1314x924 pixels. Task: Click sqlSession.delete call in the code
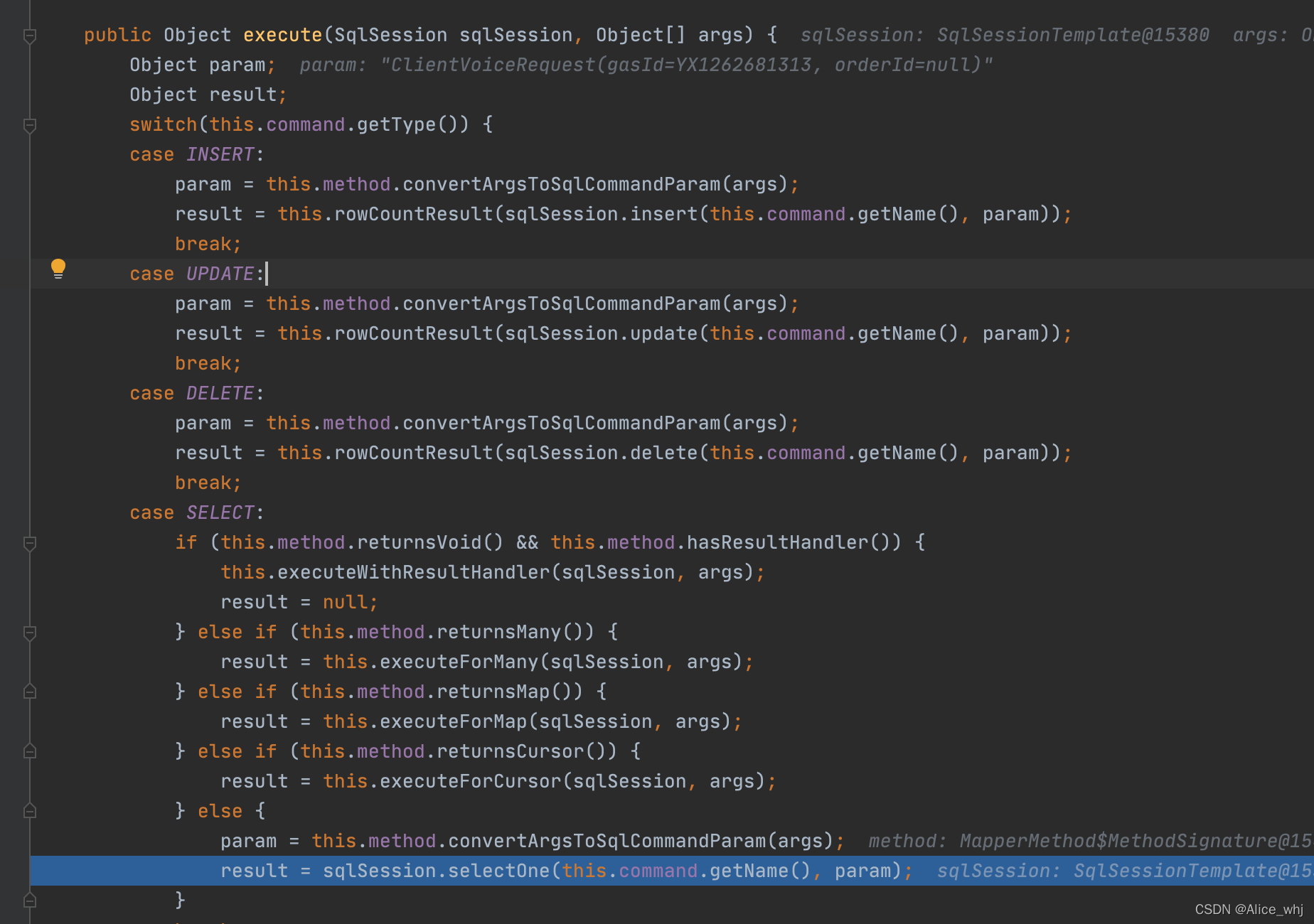(x=602, y=453)
